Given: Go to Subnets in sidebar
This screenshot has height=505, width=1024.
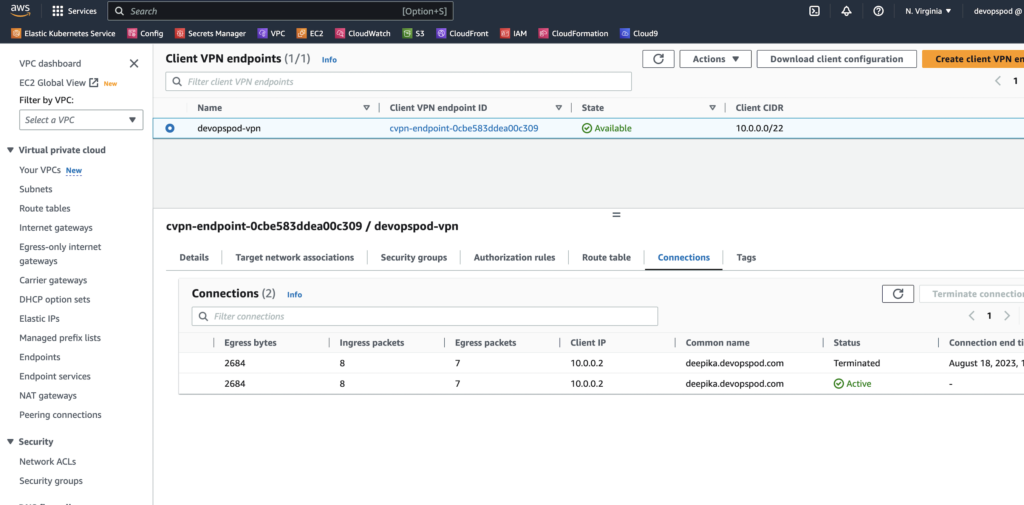Looking at the screenshot, I should coord(36,189).
